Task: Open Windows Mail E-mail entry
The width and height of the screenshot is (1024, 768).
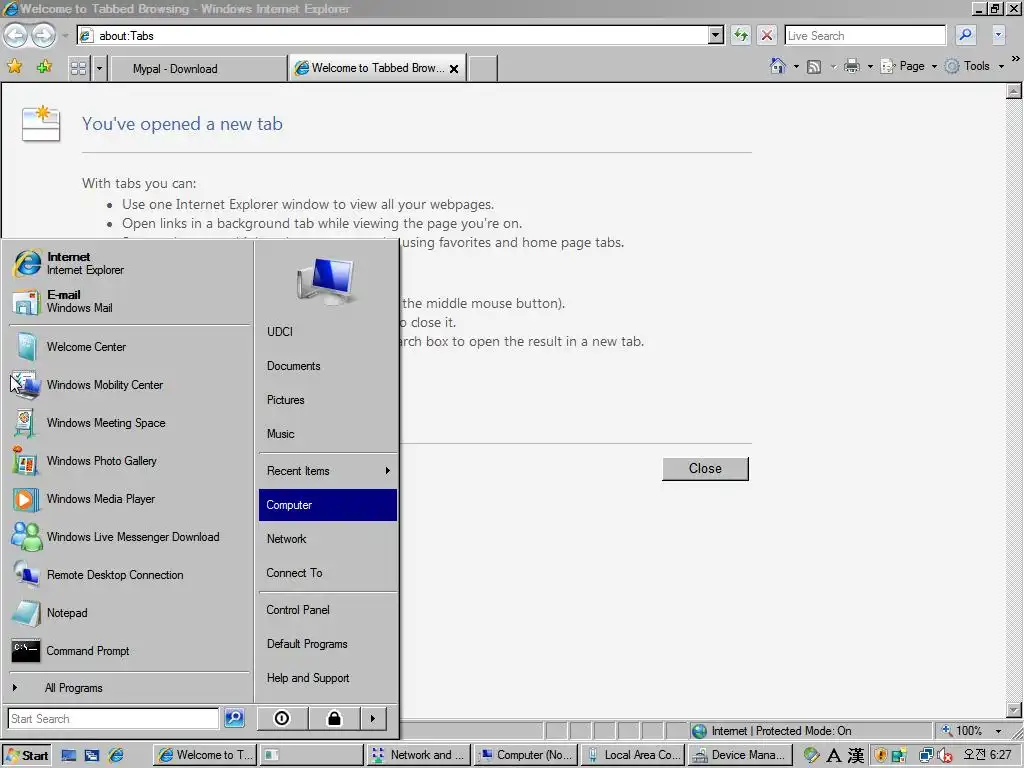Action: click(x=129, y=301)
